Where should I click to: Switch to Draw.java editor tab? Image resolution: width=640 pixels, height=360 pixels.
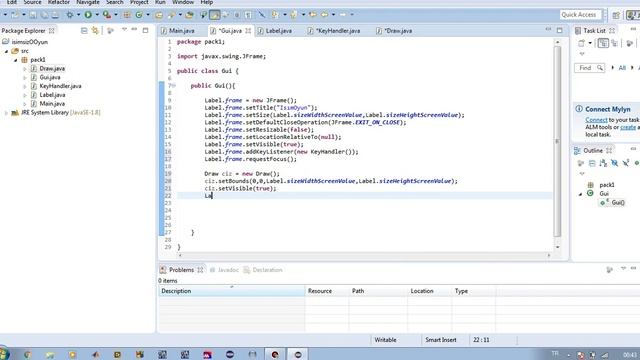coord(394,31)
